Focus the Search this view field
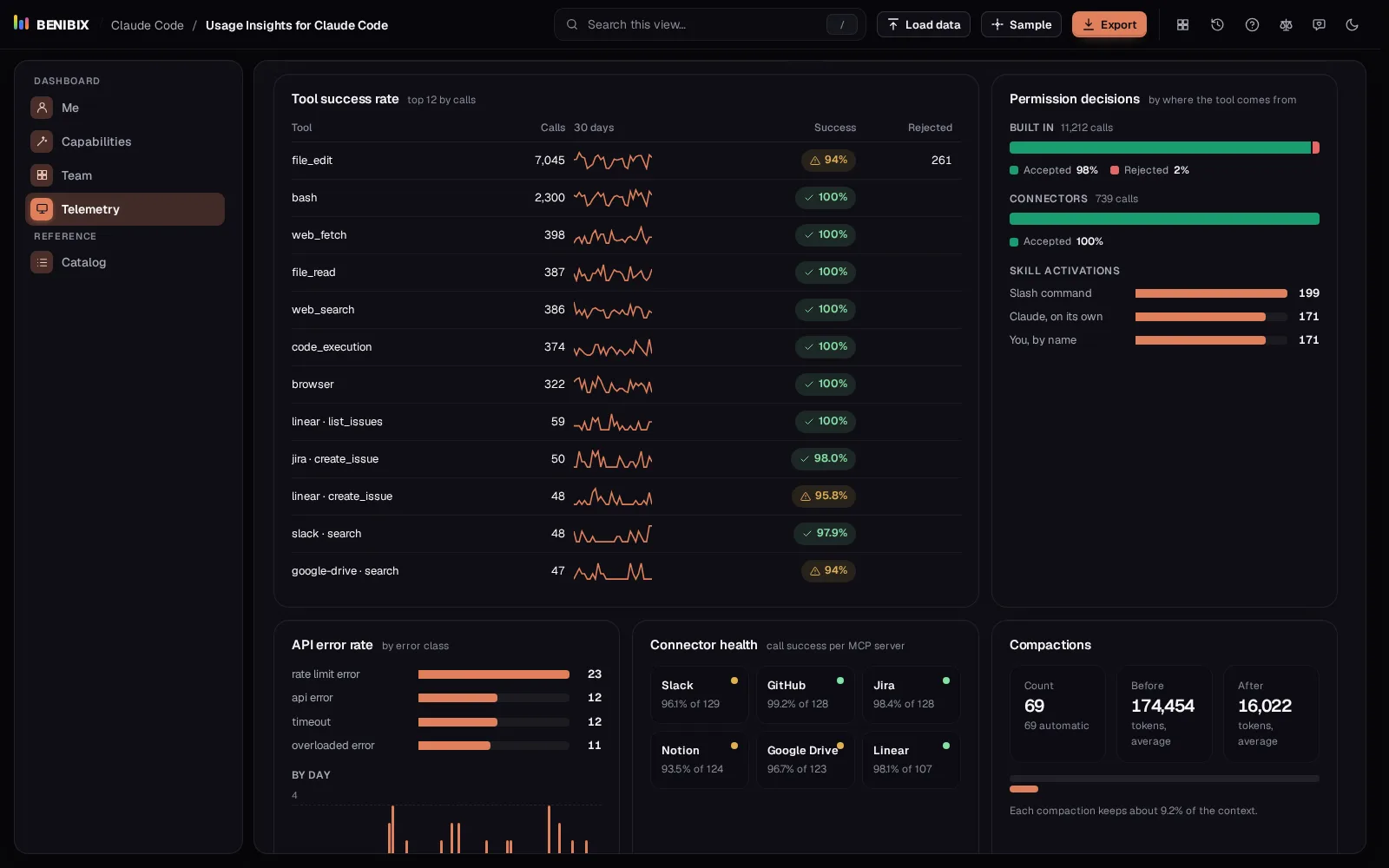 coord(709,24)
